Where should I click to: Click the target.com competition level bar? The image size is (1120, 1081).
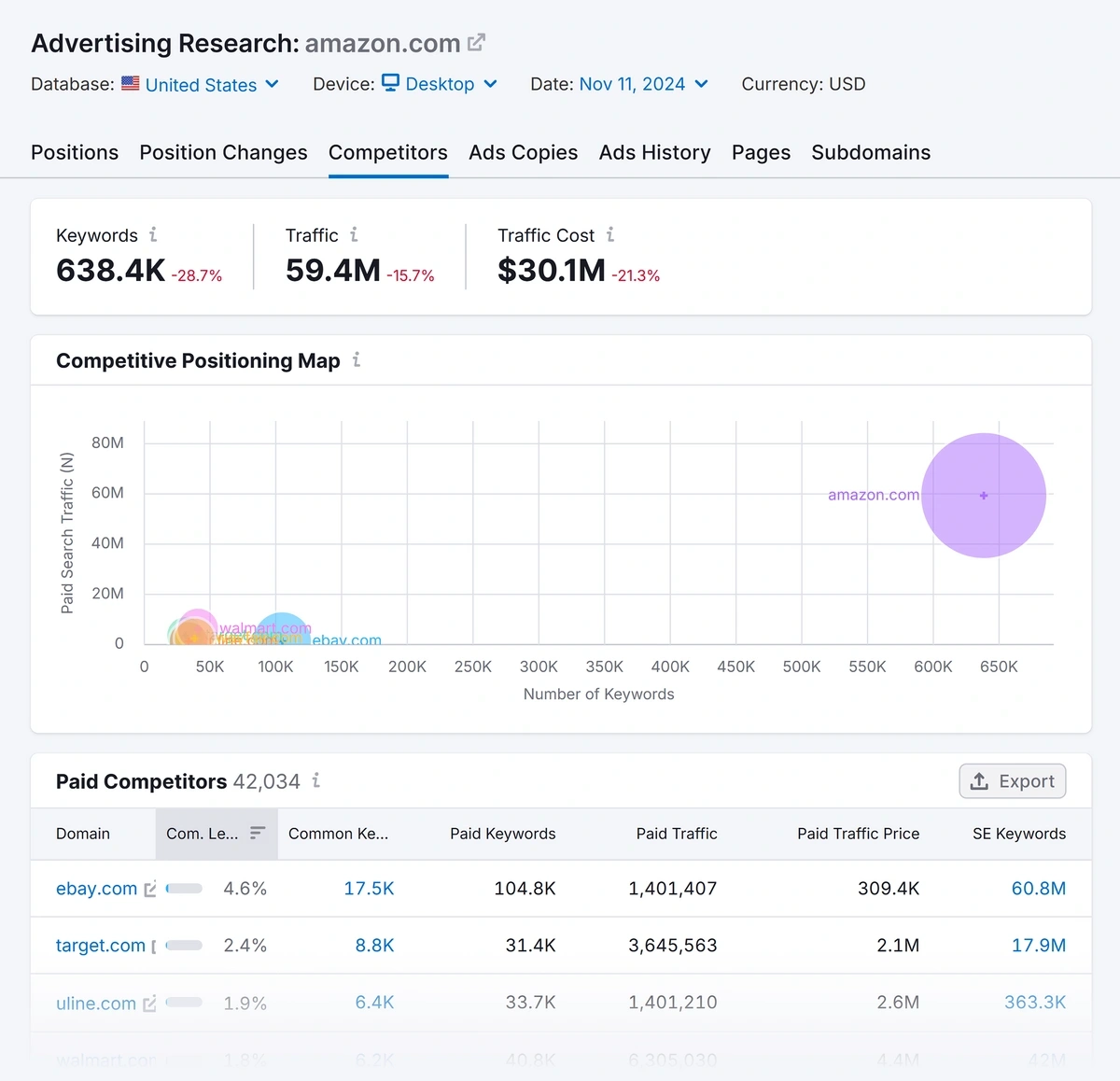tap(184, 946)
